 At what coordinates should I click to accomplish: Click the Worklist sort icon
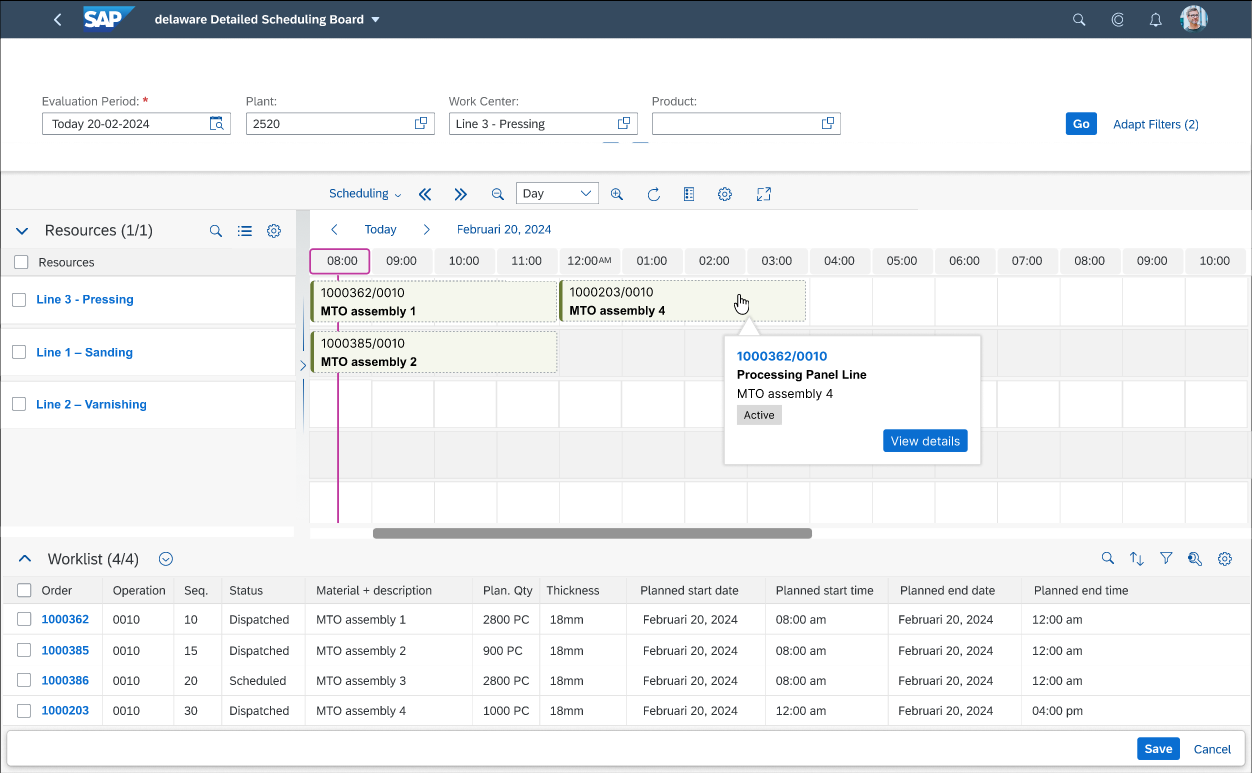[x=1137, y=559]
